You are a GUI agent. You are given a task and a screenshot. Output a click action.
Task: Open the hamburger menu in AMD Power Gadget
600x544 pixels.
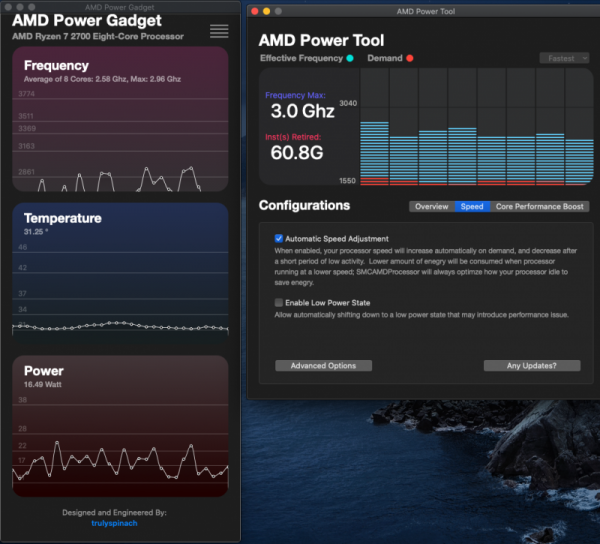pos(219,31)
